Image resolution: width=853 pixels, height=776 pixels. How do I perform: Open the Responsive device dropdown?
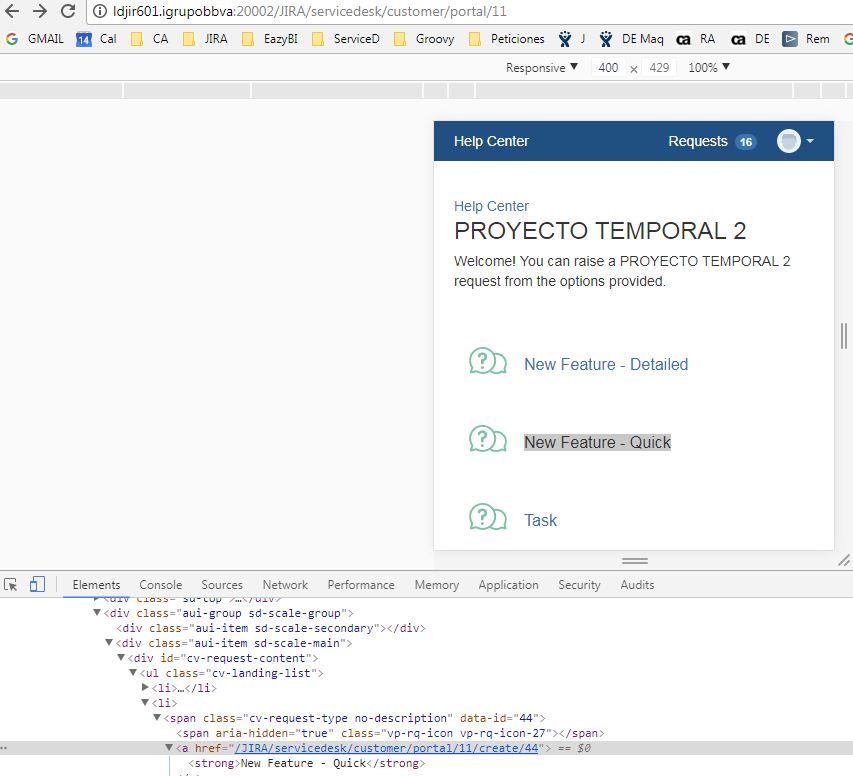pos(541,67)
